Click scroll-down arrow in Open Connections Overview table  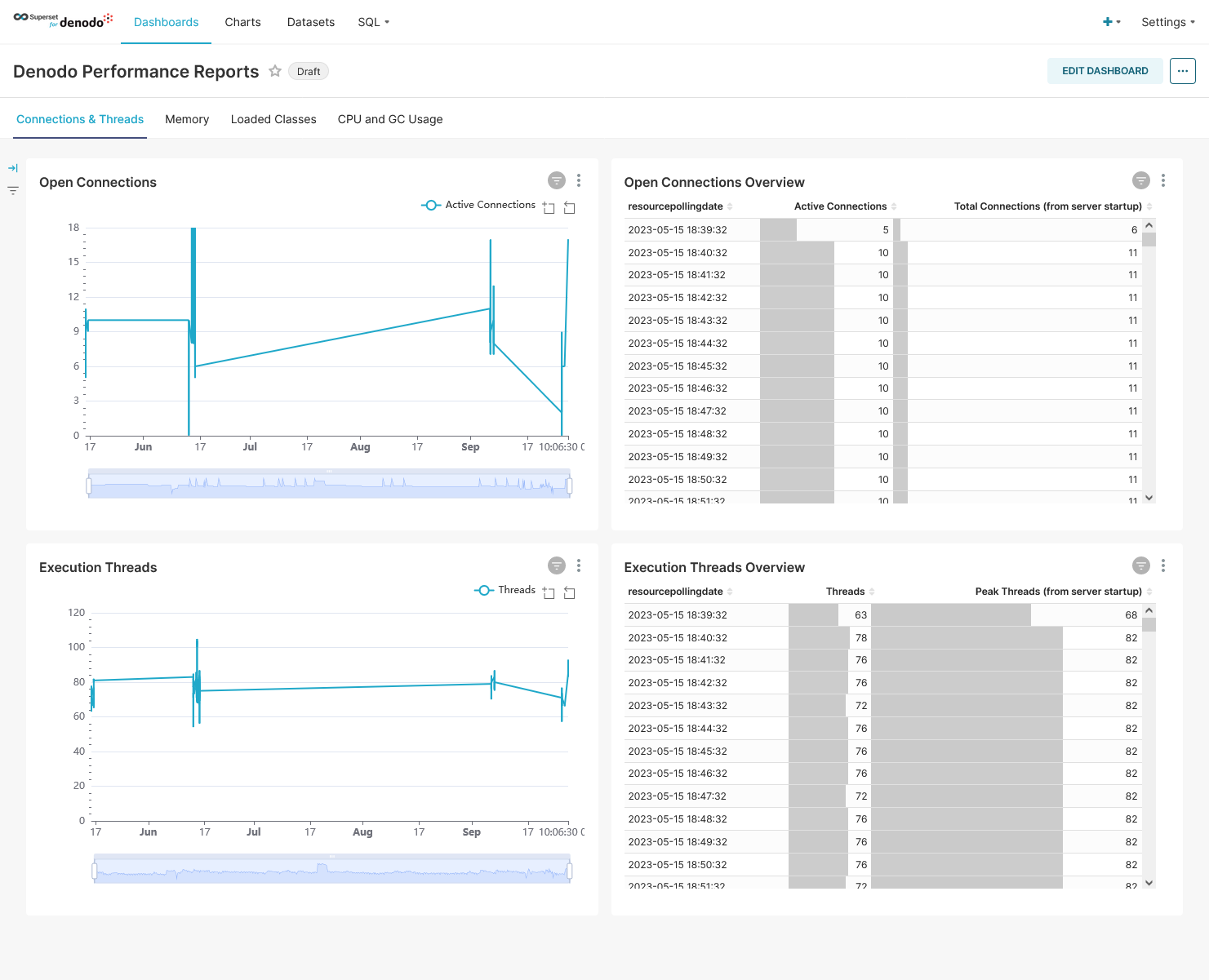1149,497
